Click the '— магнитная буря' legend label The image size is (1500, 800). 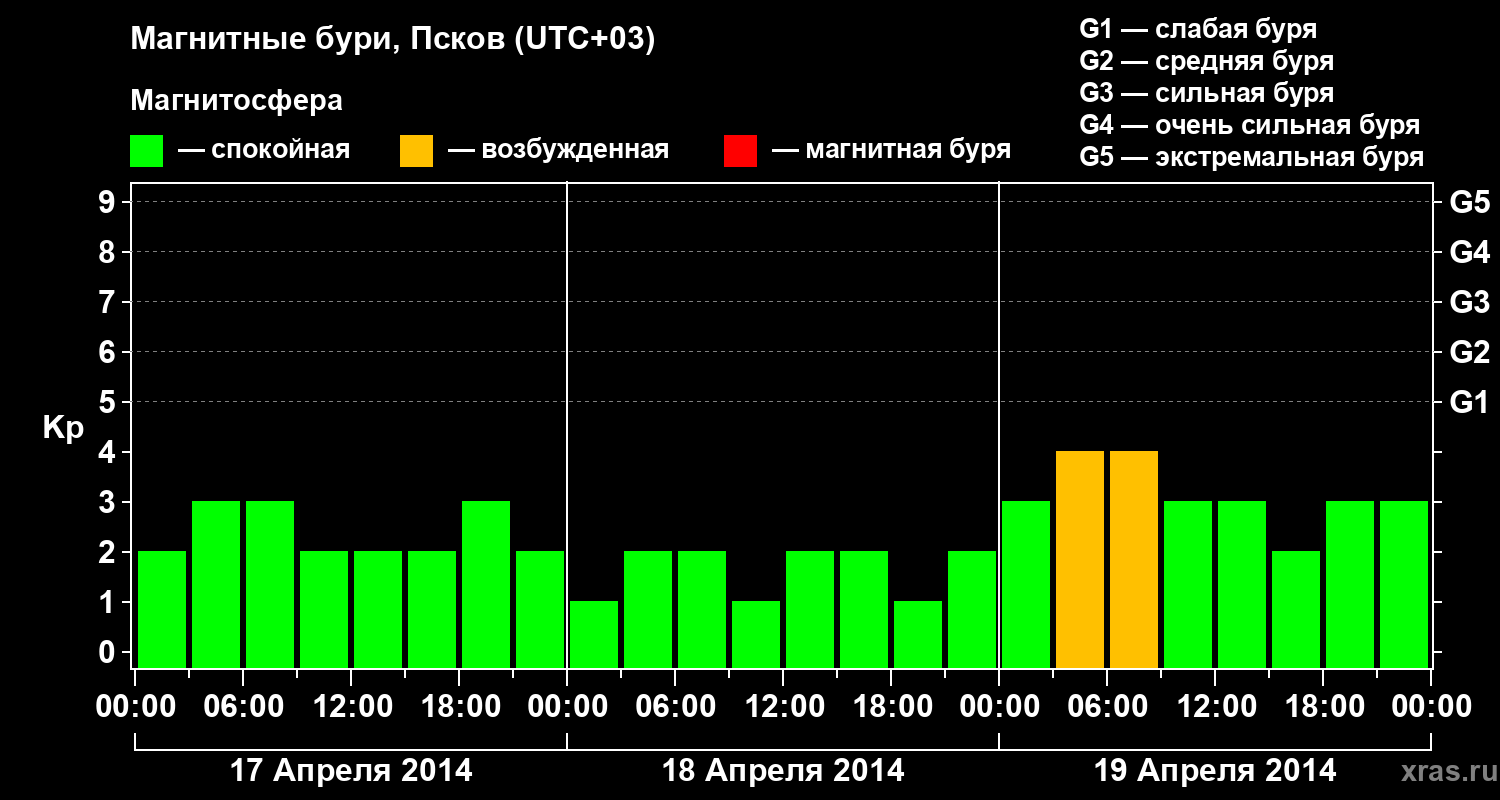click(891, 150)
